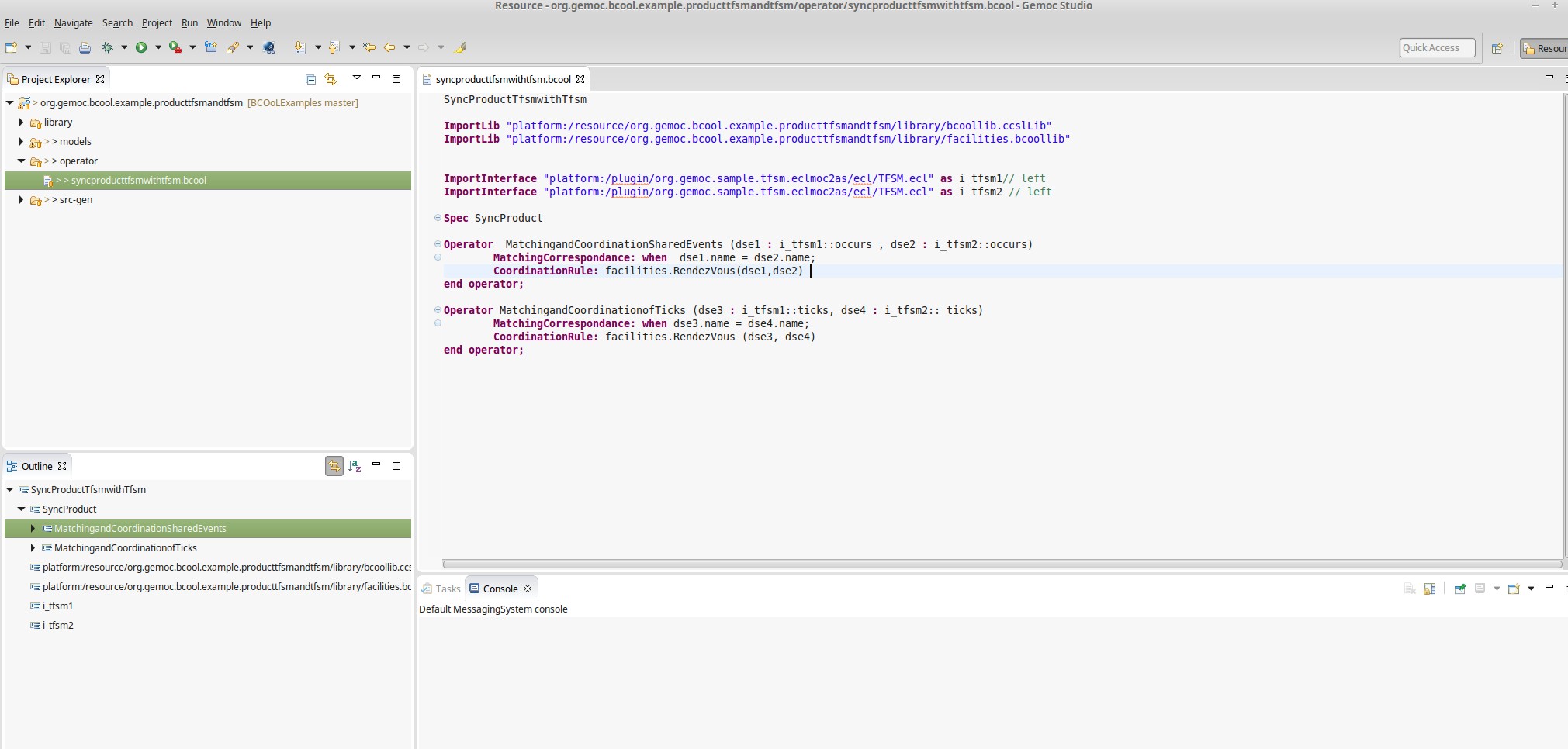Open the Run button dropdown arrow
This screenshot has width=1568, height=749.
pyautogui.click(x=158, y=47)
